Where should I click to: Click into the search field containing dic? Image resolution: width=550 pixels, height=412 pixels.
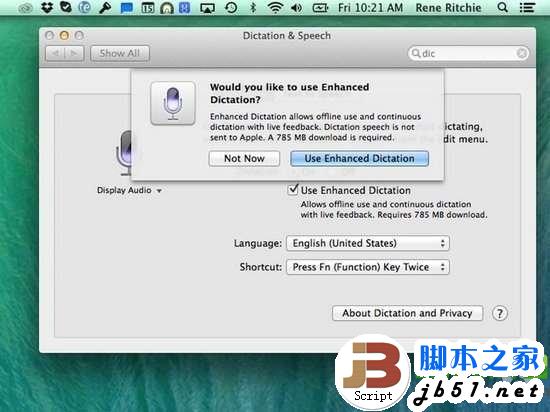[468, 53]
